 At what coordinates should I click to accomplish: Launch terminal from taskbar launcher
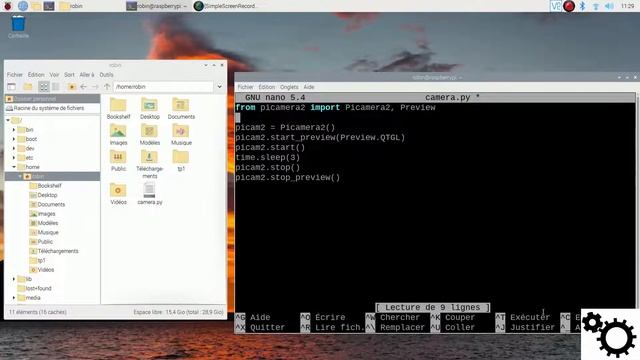[49, 6]
